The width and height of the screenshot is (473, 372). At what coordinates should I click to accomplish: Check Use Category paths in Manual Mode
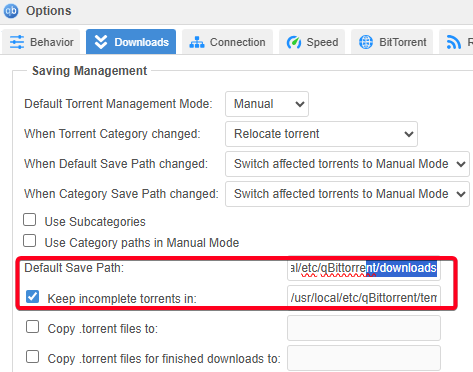tap(30, 241)
